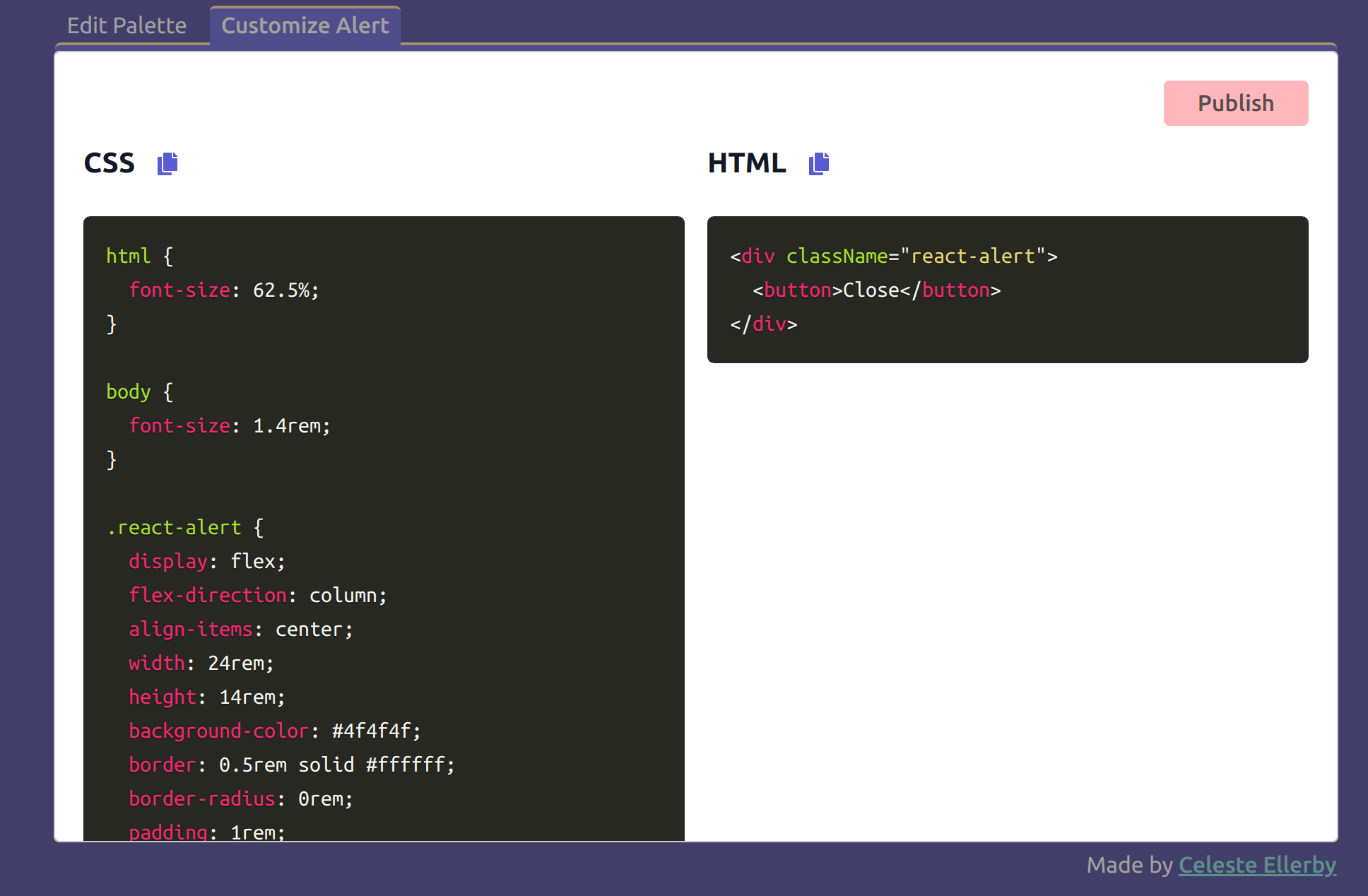1368x896 pixels.
Task: Click the HTML section heading
Action: tap(747, 163)
